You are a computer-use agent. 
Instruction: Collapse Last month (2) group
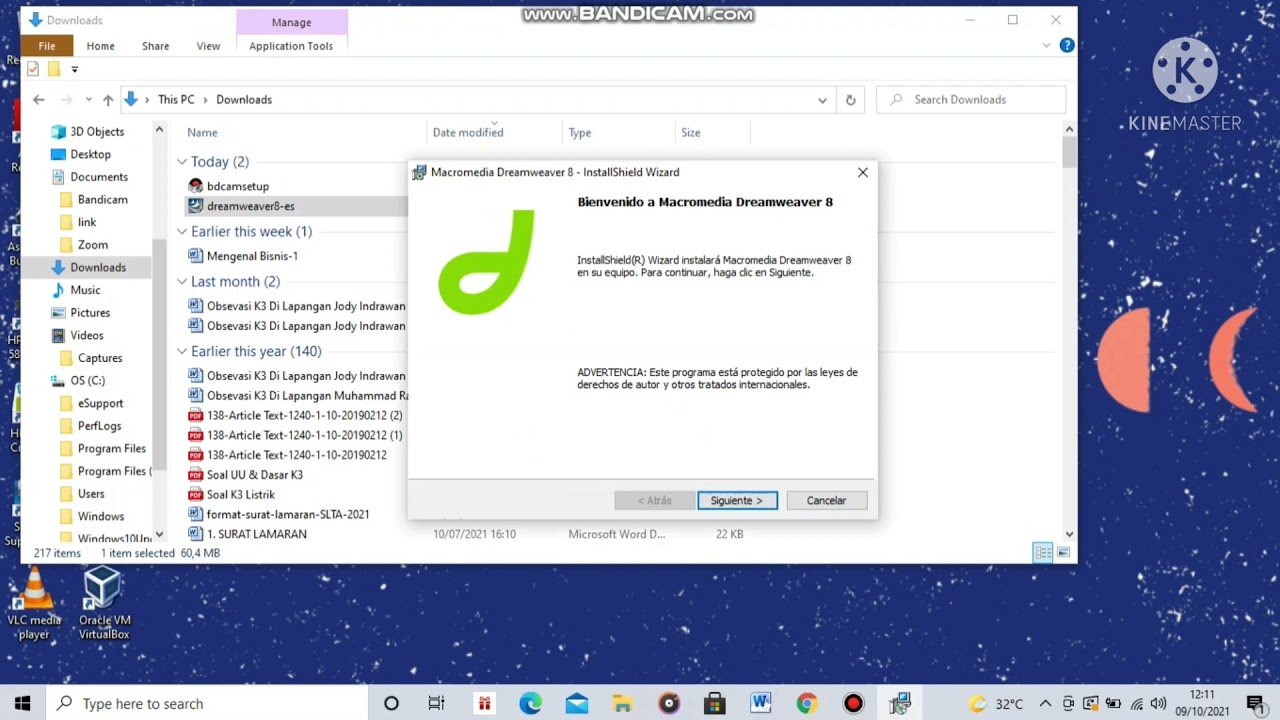pos(182,282)
